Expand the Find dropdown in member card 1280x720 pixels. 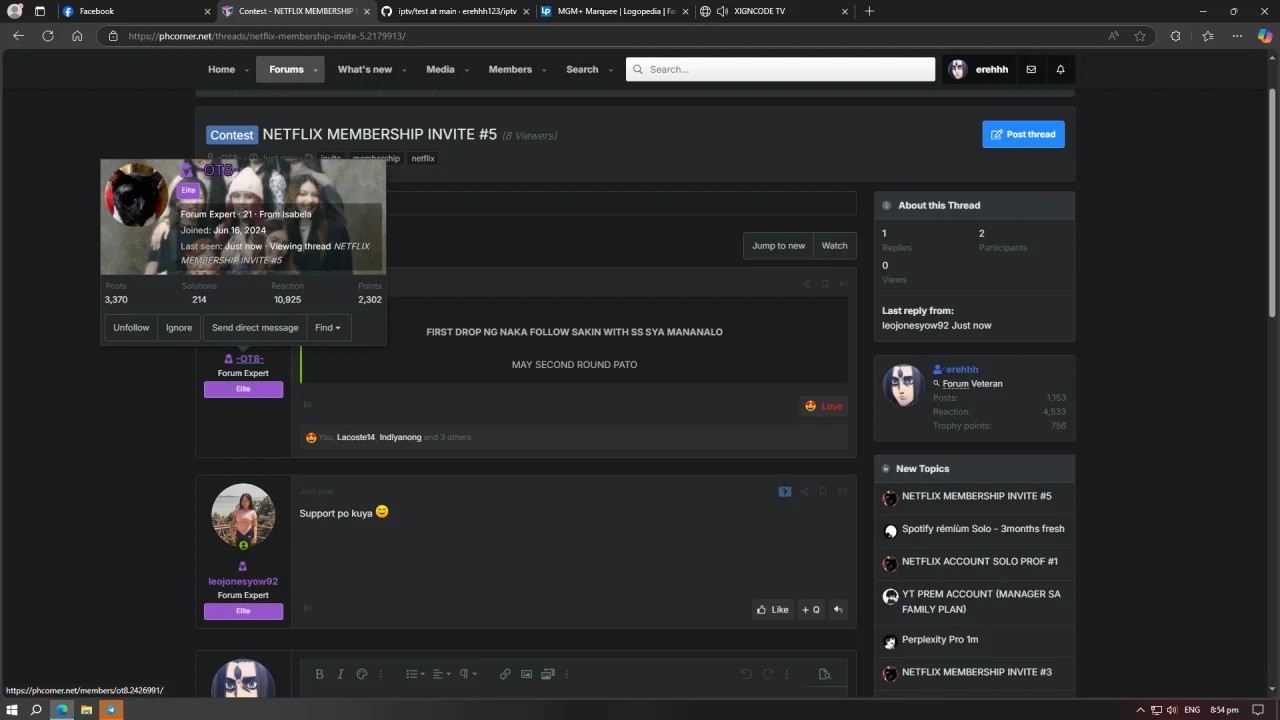327,328
